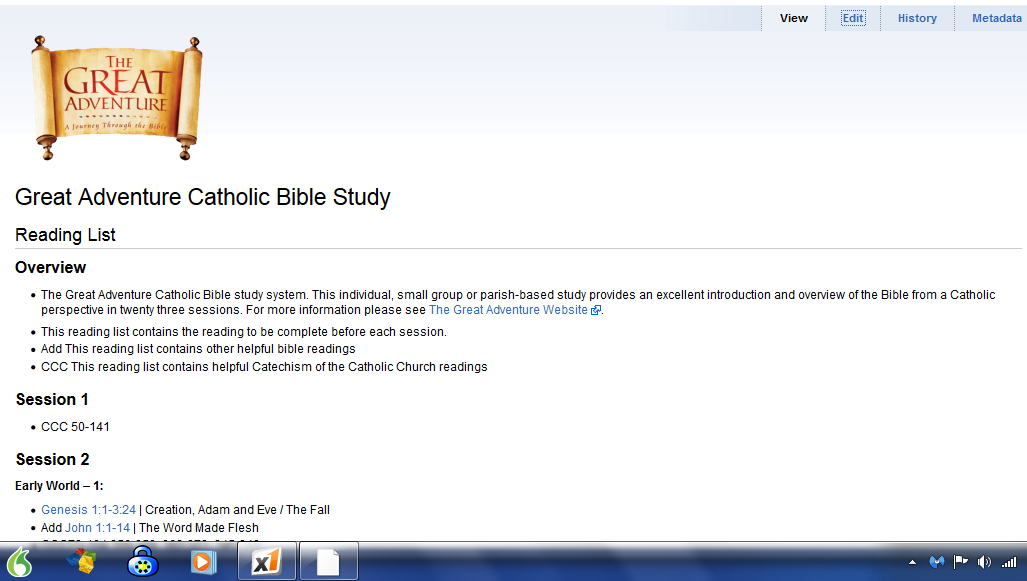Open the View tab
1027x581 pixels.
coord(793,18)
